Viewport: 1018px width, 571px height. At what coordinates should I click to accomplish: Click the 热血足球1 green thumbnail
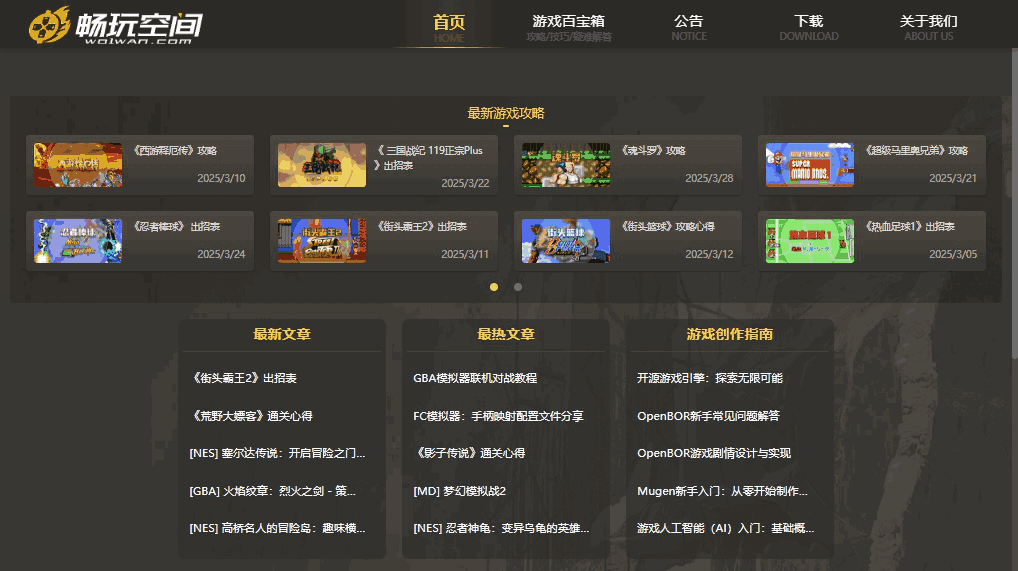(810, 241)
